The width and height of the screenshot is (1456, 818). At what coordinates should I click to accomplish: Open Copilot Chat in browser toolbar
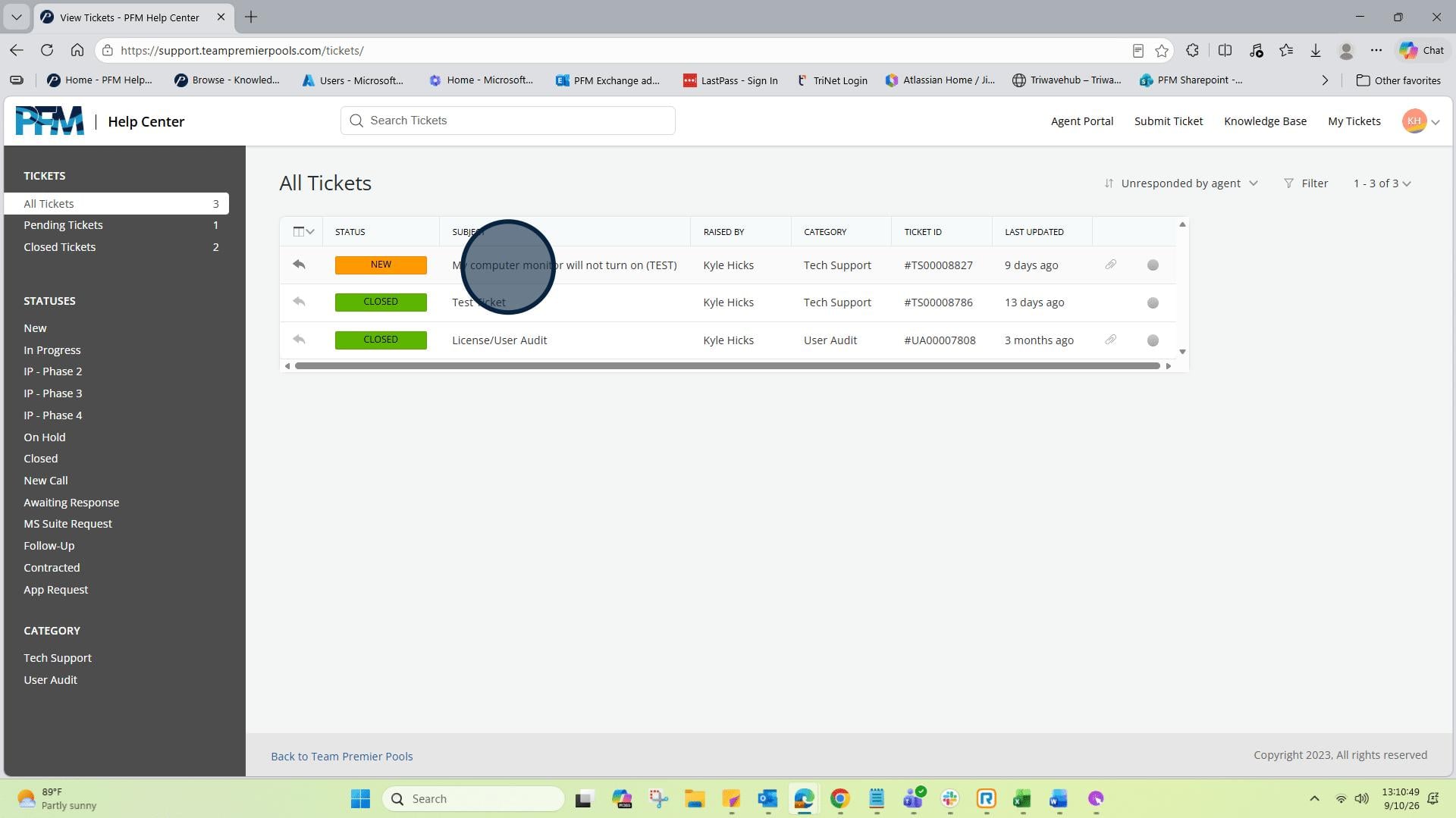coord(1422,50)
